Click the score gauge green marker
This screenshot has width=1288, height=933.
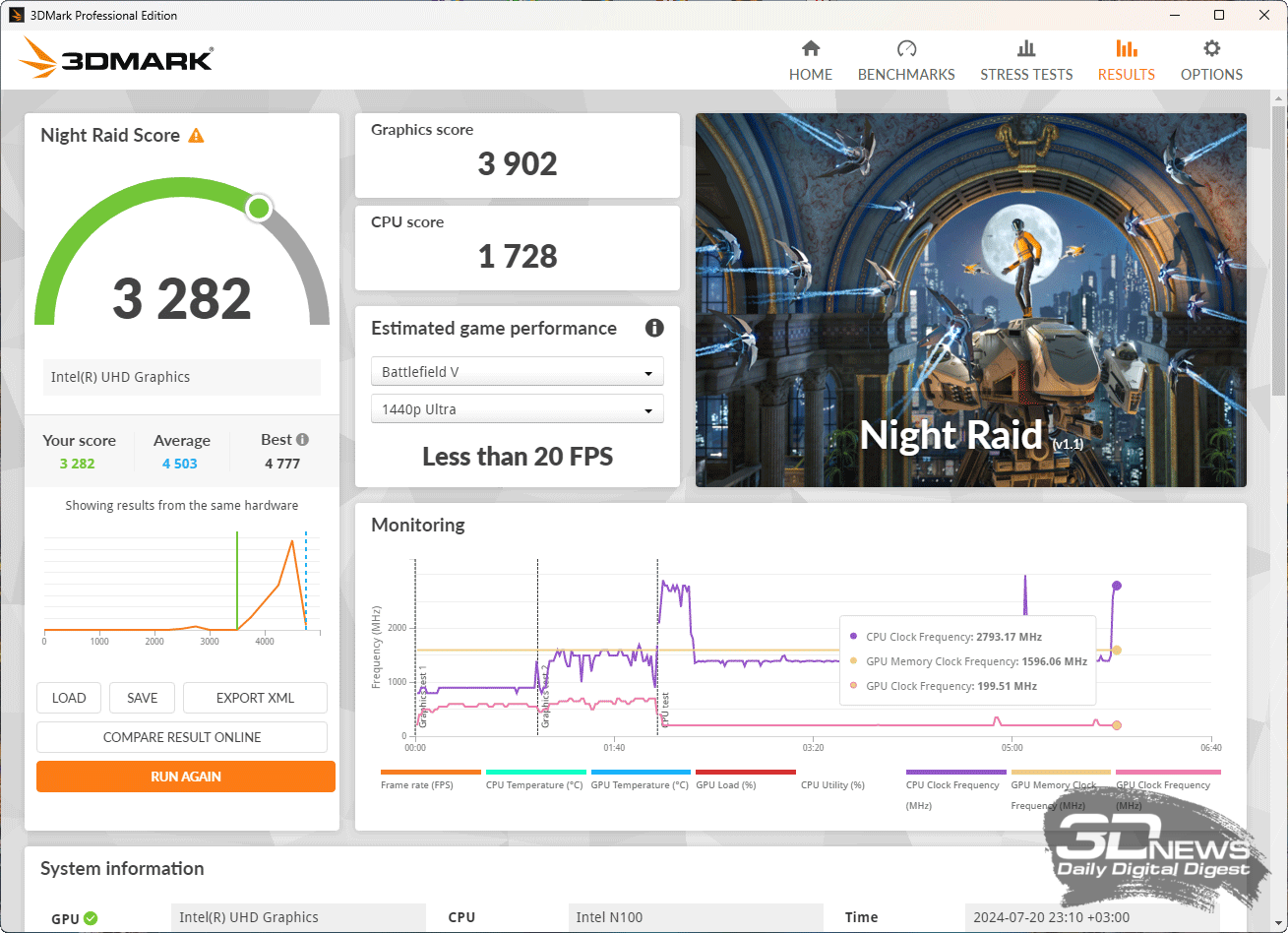[259, 208]
